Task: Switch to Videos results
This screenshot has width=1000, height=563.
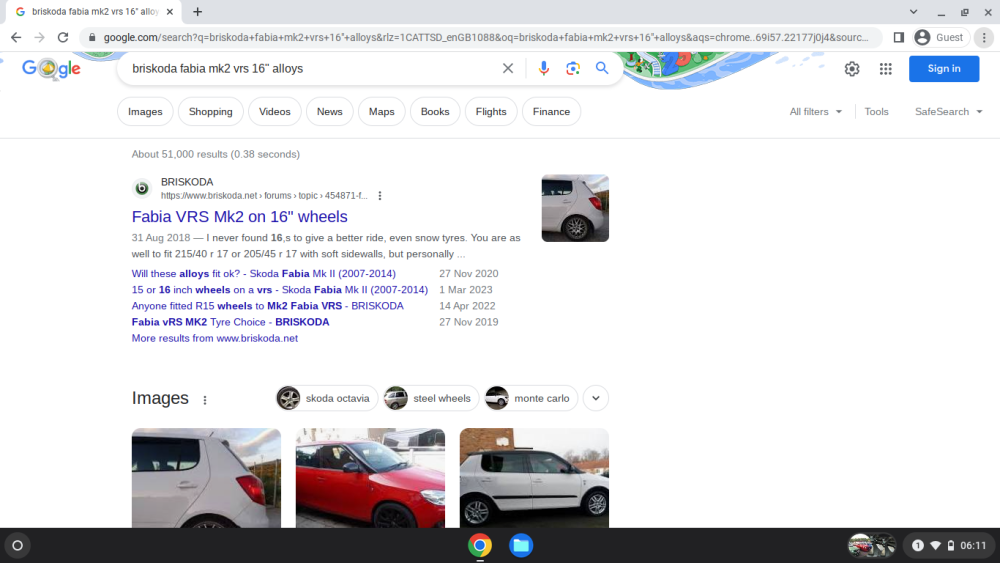Action: pyautogui.click(x=274, y=112)
